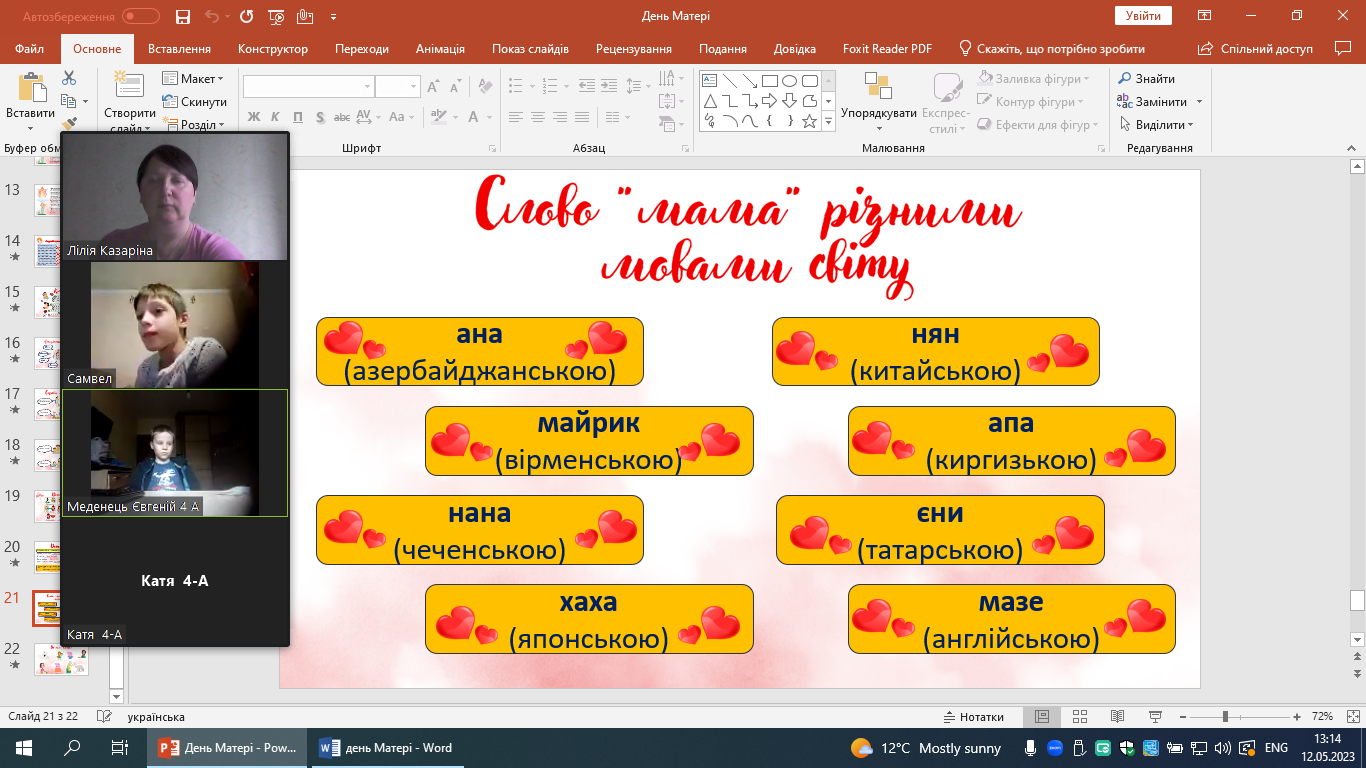
Task: Switch to the Переходи tab
Action: coord(362,48)
